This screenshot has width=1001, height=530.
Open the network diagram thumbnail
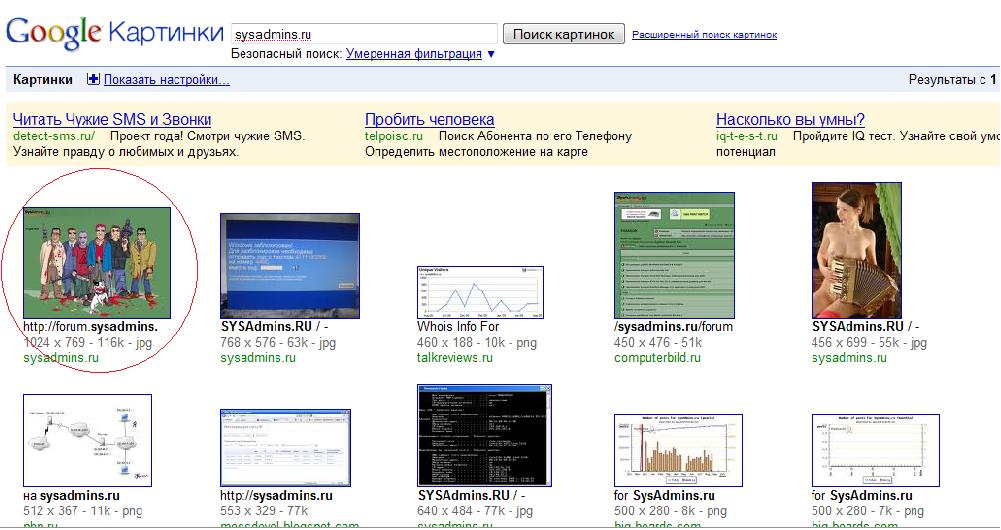click(x=87, y=440)
